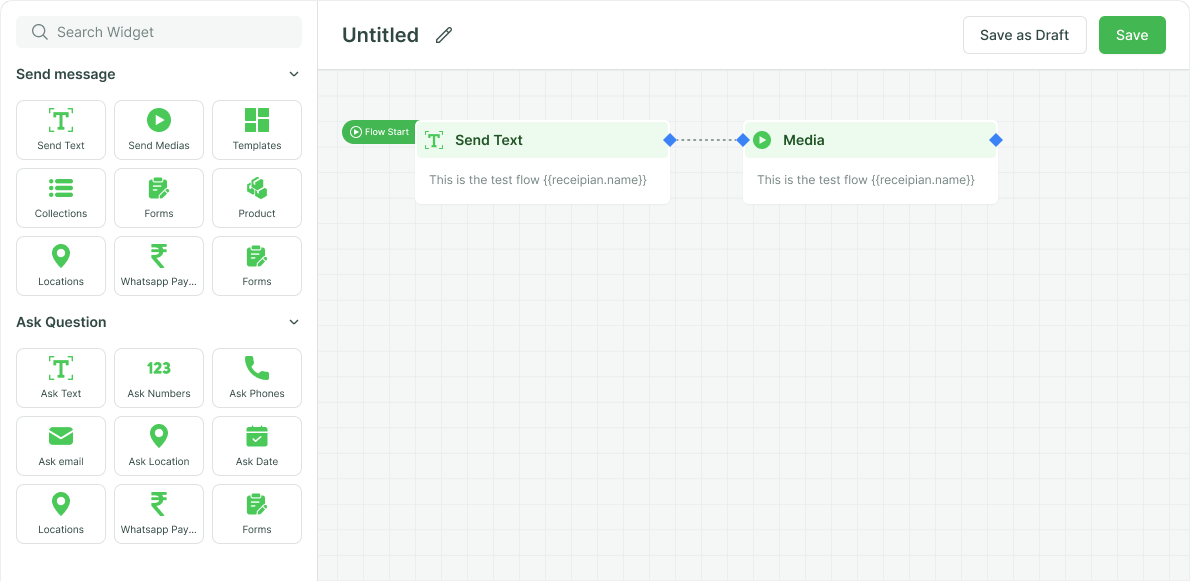Expand the Flow Start node options
Image resolution: width=1190 pixels, height=581 pixels.
click(x=380, y=131)
